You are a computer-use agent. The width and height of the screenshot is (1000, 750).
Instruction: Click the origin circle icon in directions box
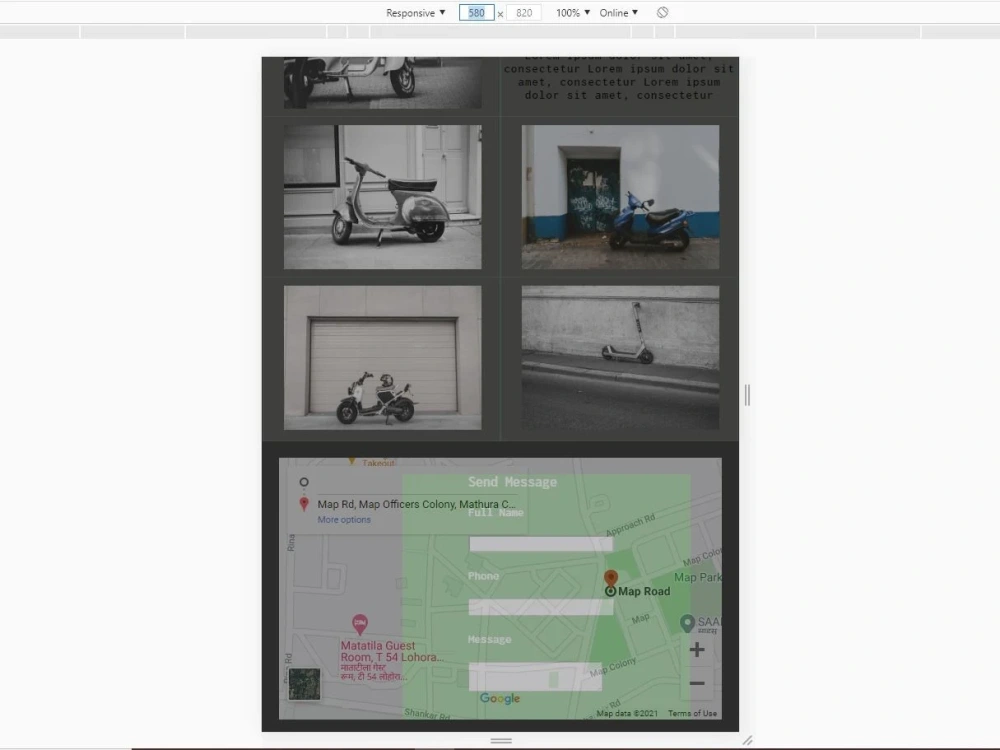304,482
